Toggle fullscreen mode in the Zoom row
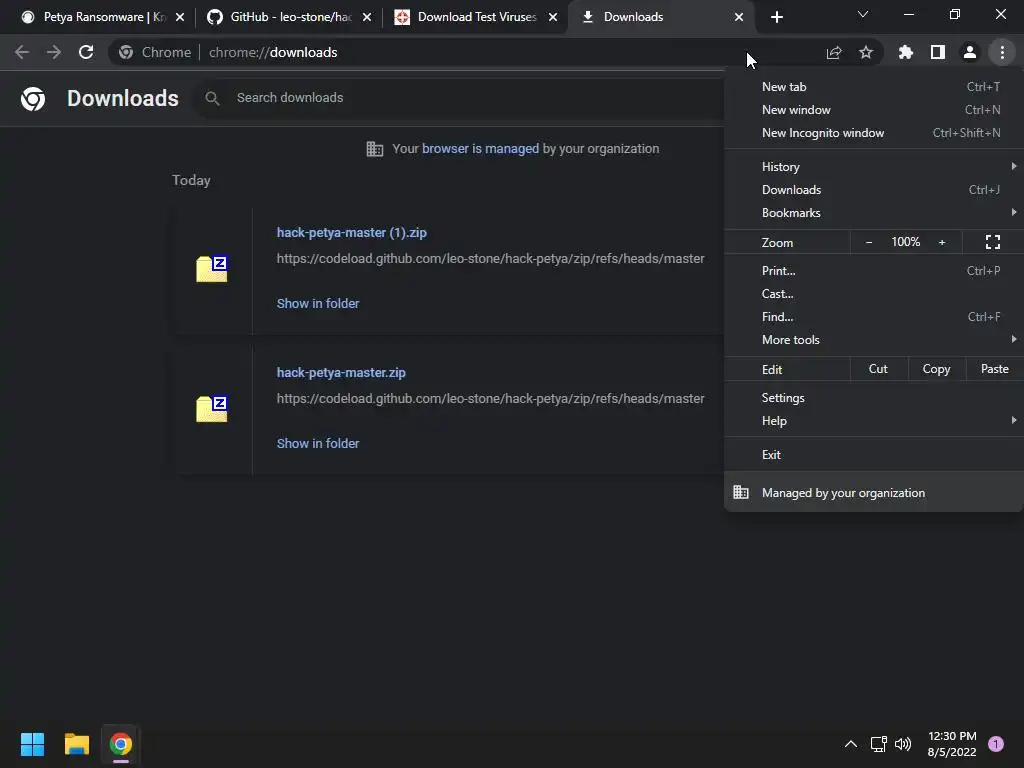The width and height of the screenshot is (1024, 768). [x=993, y=242]
